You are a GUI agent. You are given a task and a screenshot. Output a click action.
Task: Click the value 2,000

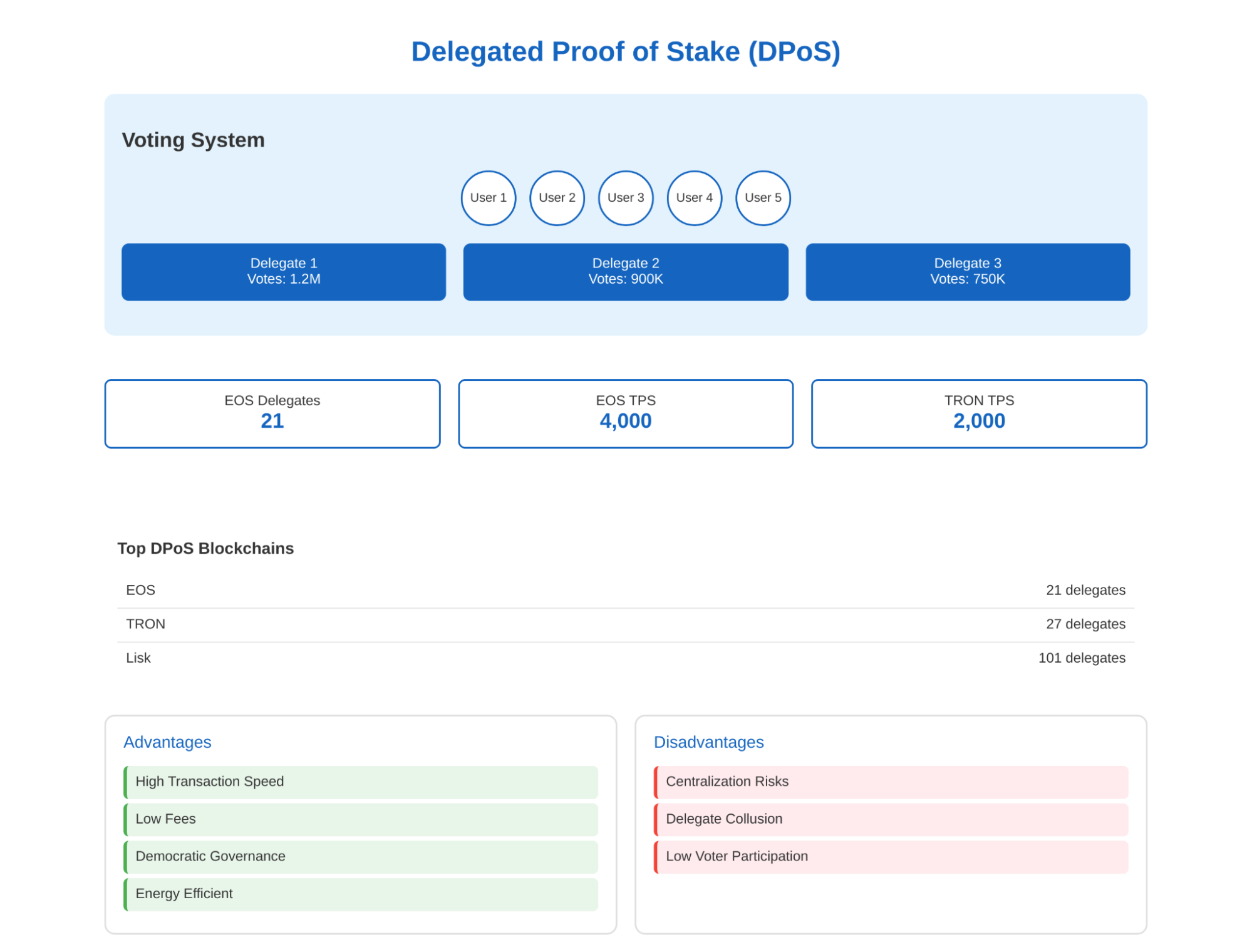click(979, 422)
